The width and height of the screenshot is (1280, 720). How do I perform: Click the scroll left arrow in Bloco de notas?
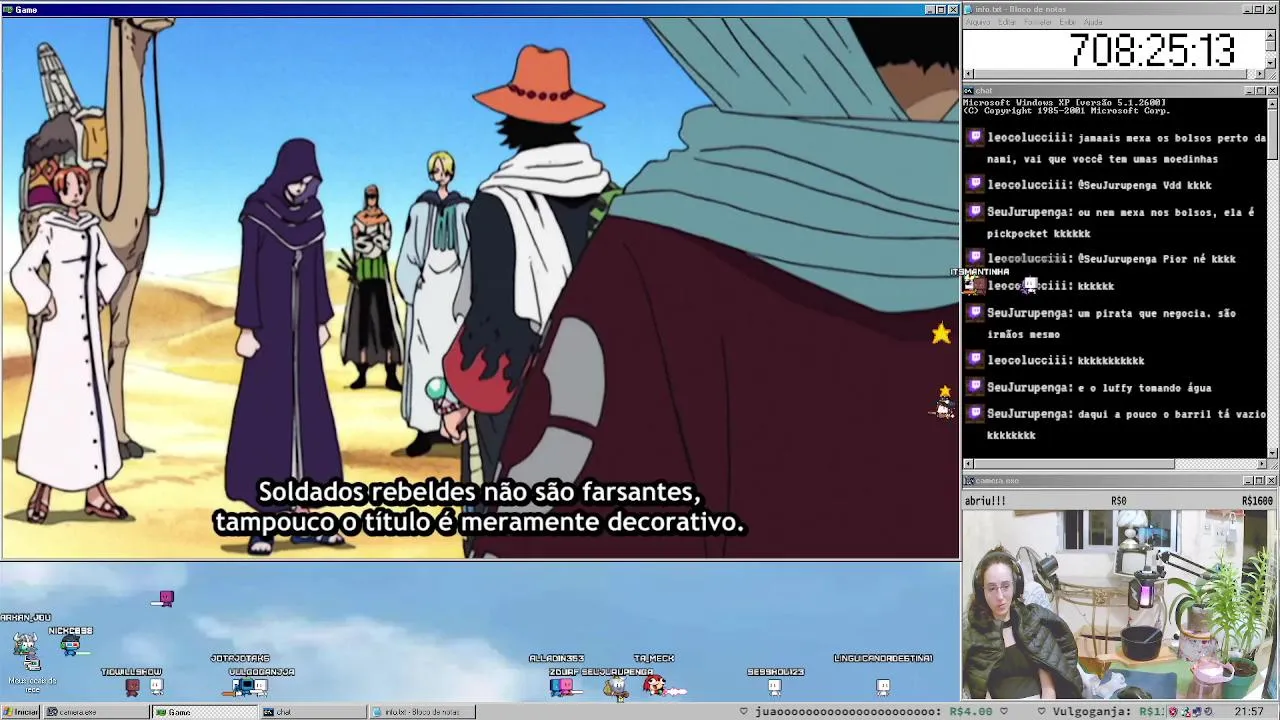coord(968,74)
